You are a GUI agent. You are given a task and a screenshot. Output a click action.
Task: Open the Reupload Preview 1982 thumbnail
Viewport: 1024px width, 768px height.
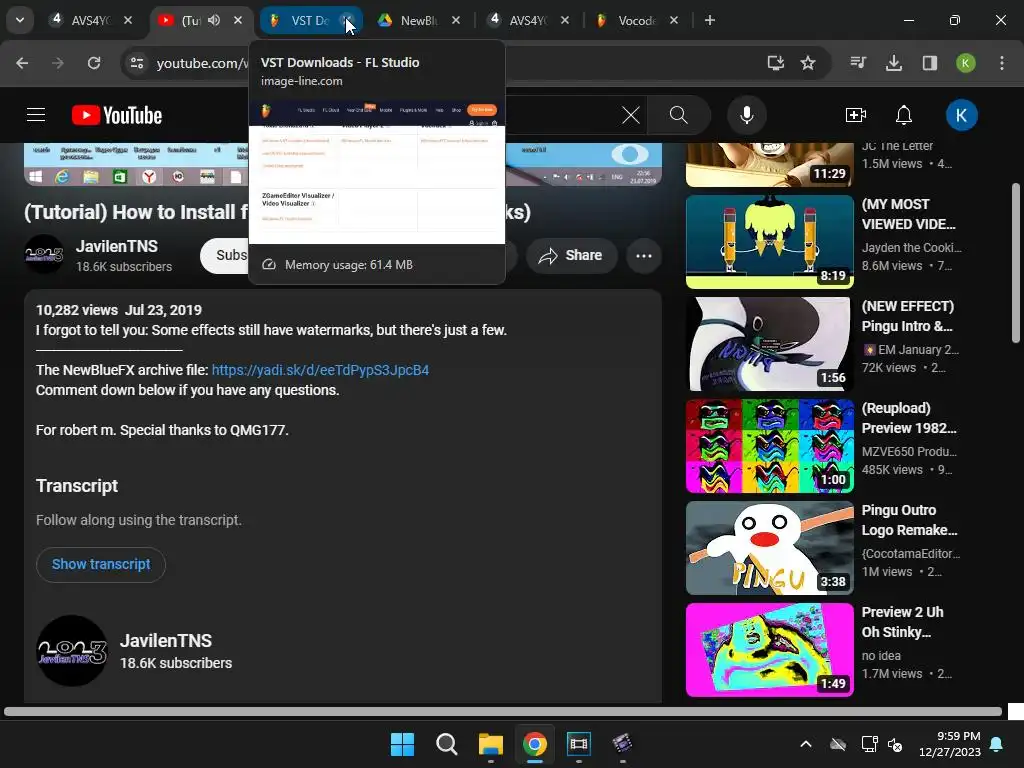(769, 445)
